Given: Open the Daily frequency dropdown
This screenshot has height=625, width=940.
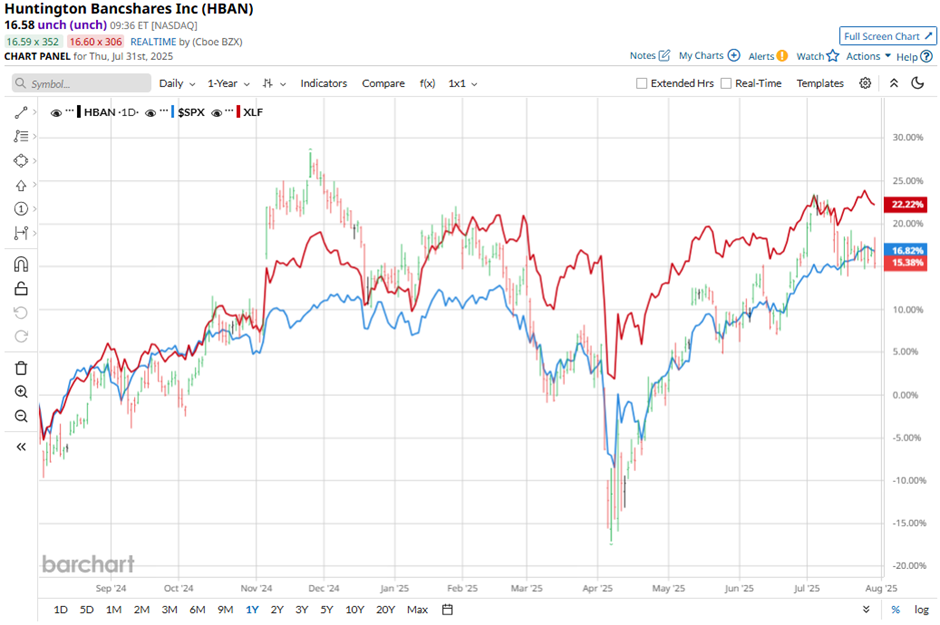Looking at the screenshot, I should tap(177, 83).
